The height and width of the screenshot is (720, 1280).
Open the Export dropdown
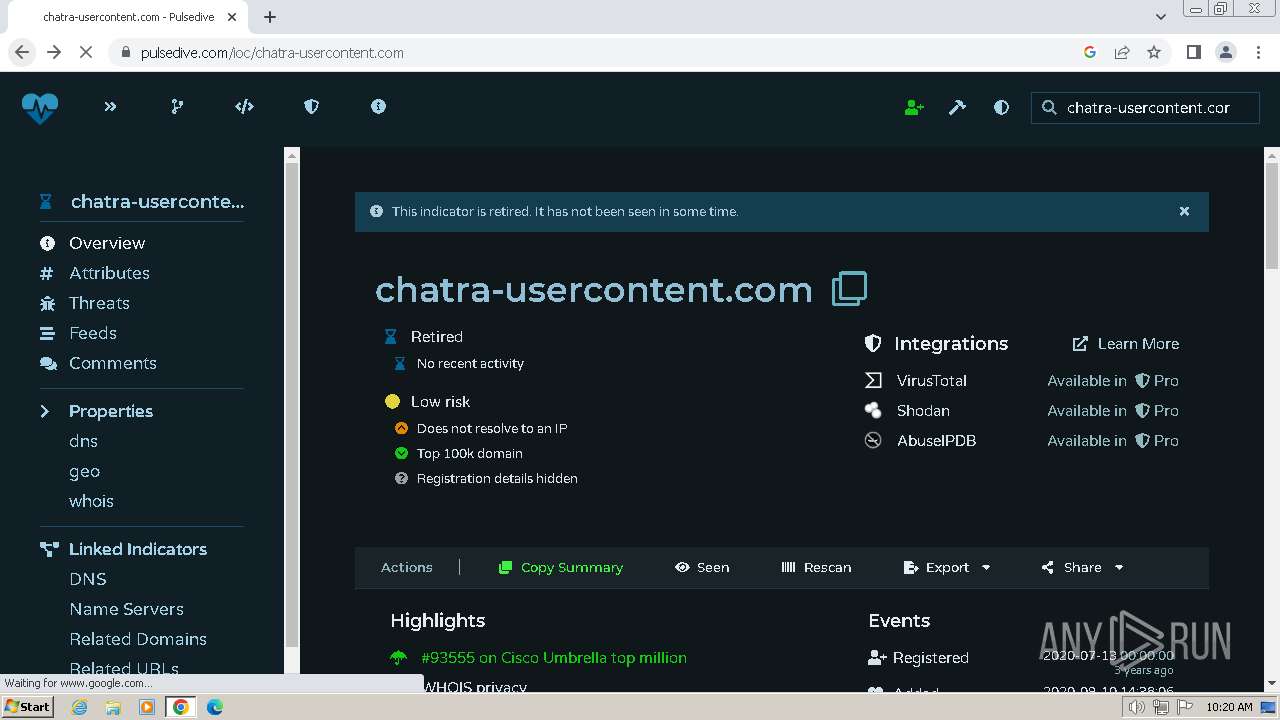pos(947,567)
